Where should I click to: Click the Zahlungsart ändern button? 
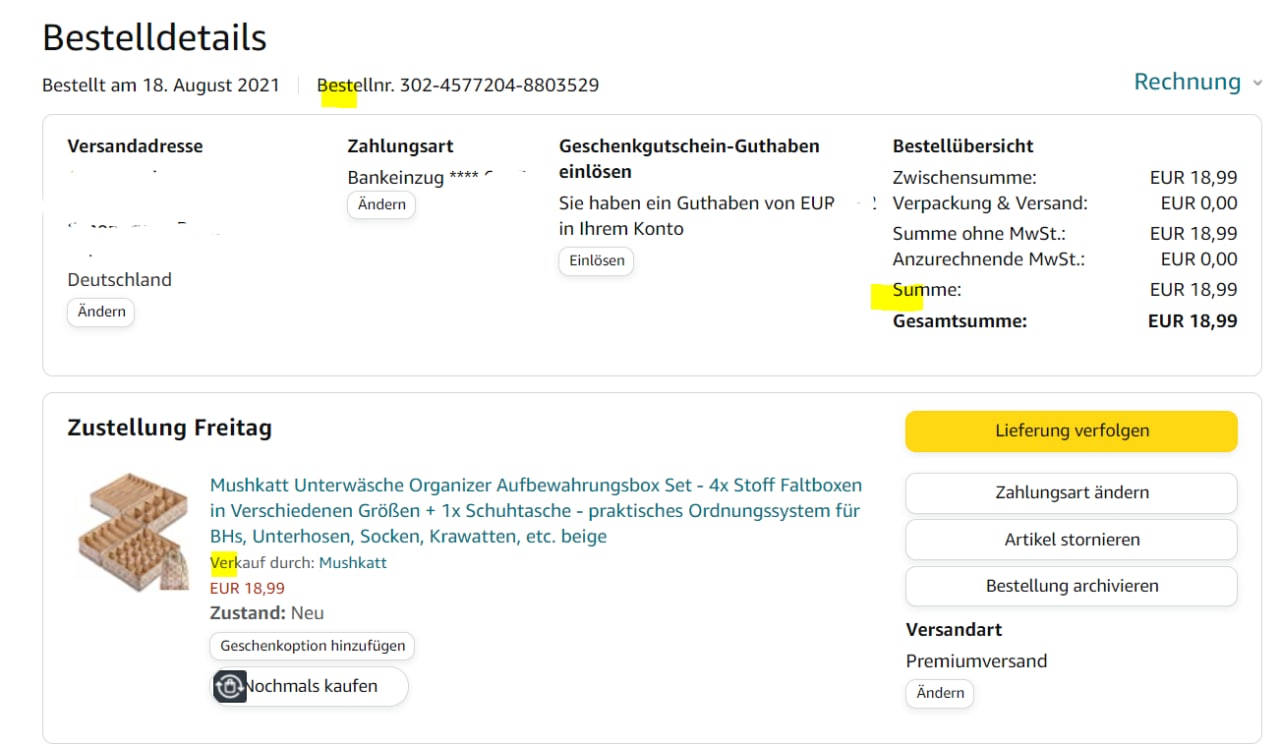tap(1071, 492)
